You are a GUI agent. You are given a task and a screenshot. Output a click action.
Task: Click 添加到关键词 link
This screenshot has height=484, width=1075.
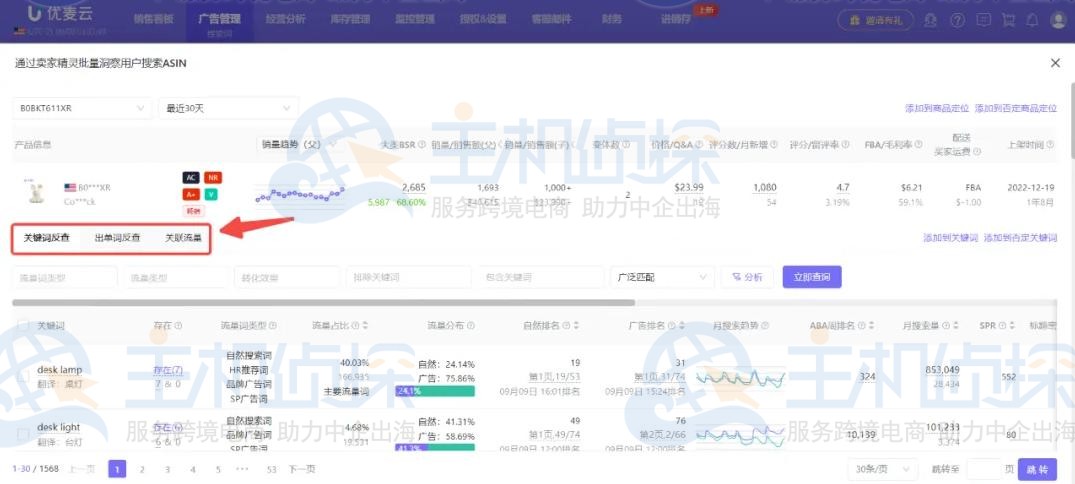(x=950, y=238)
